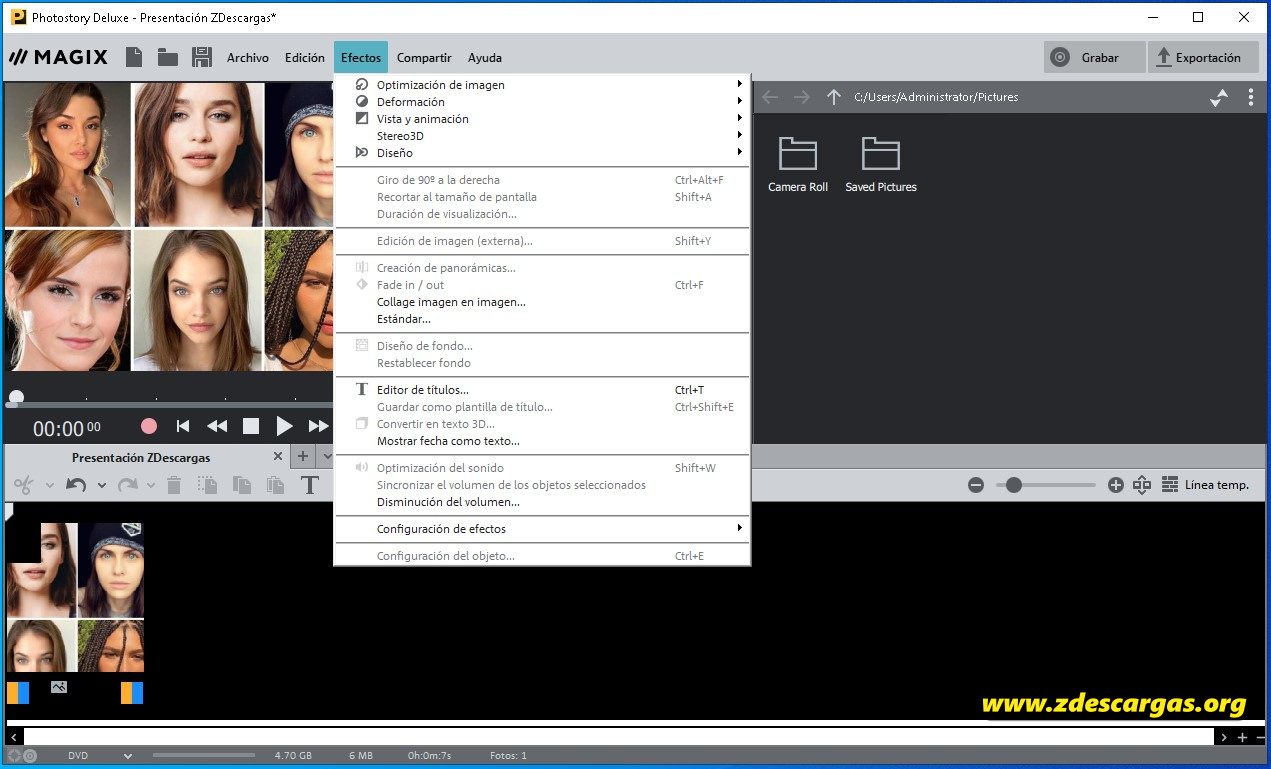This screenshot has height=769, width=1271.
Task: Click the first transition marker below the photo
Action: (x=18, y=692)
